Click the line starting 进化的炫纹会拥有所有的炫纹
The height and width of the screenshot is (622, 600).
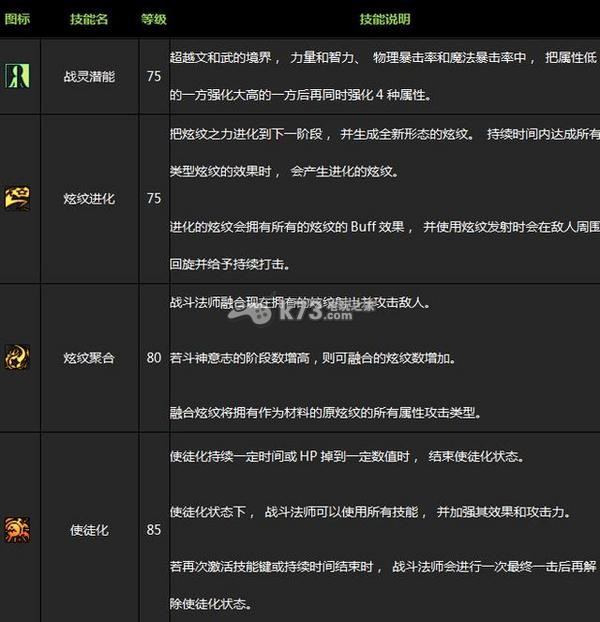tap(385, 227)
